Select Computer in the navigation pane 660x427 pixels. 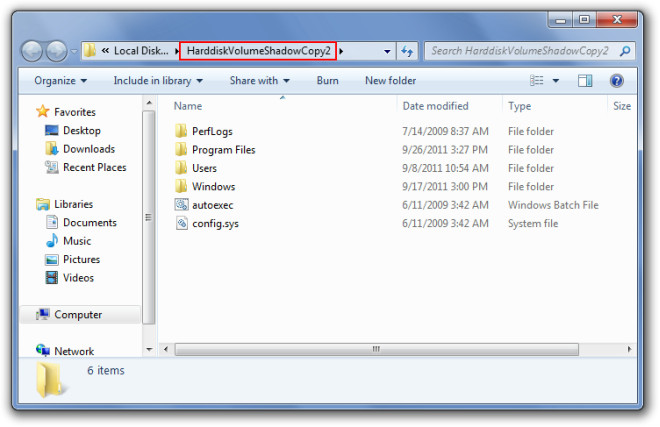click(78, 315)
